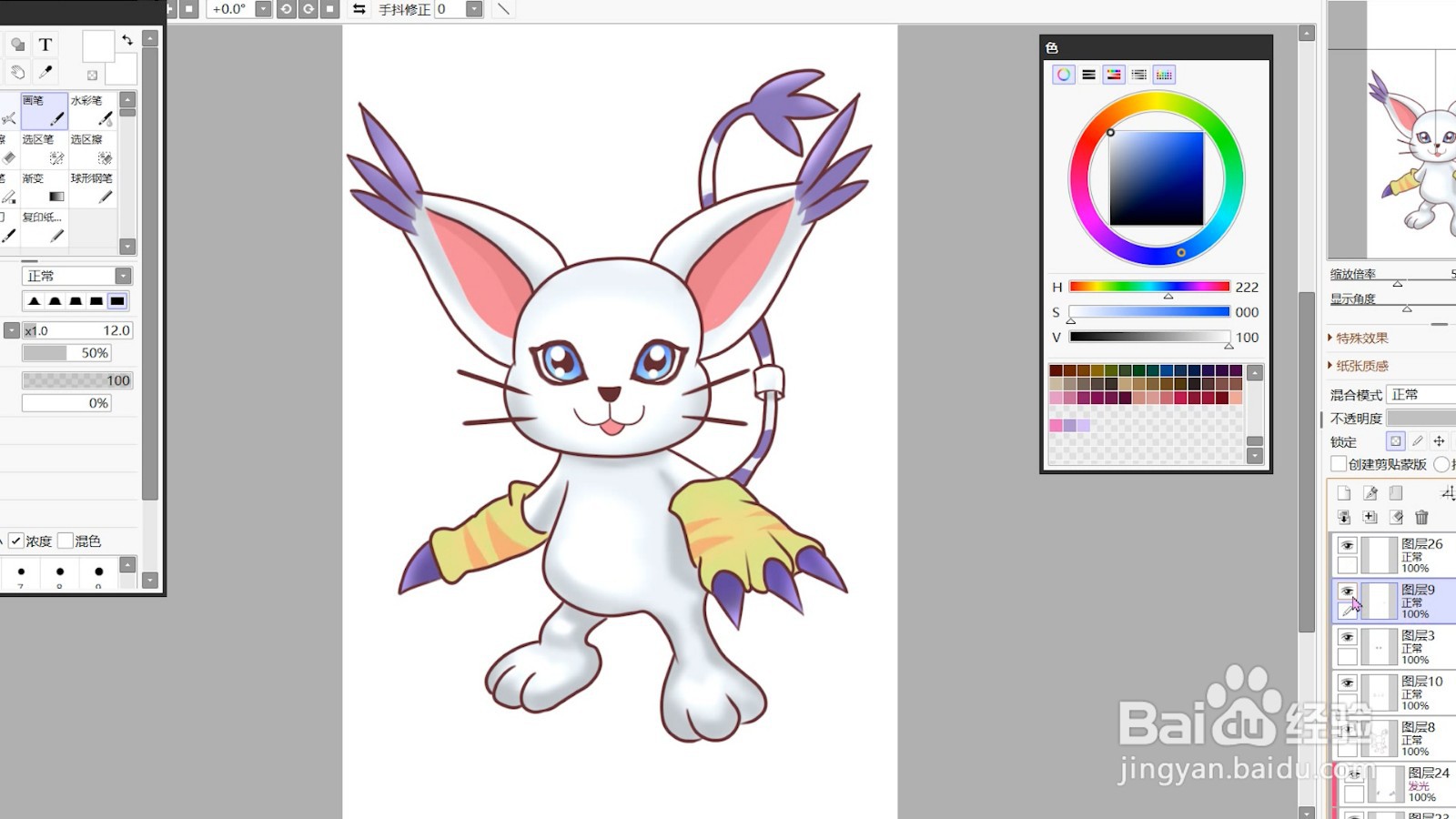Choose the 画笔 brush tool
The width and height of the screenshot is (1456, 819).
45,110
